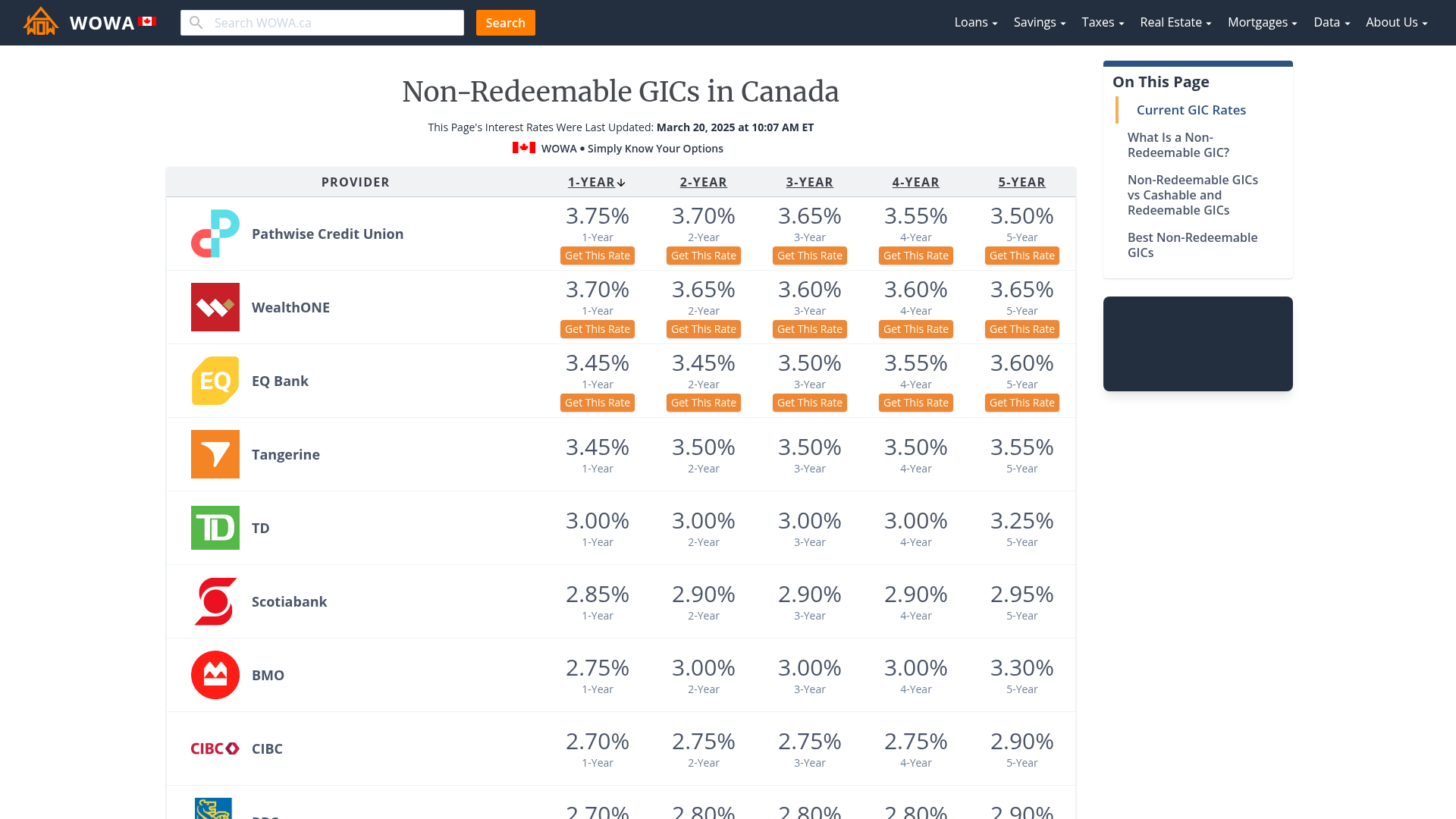
Task: Open the Data dropdown
Action: (1332, 23)
